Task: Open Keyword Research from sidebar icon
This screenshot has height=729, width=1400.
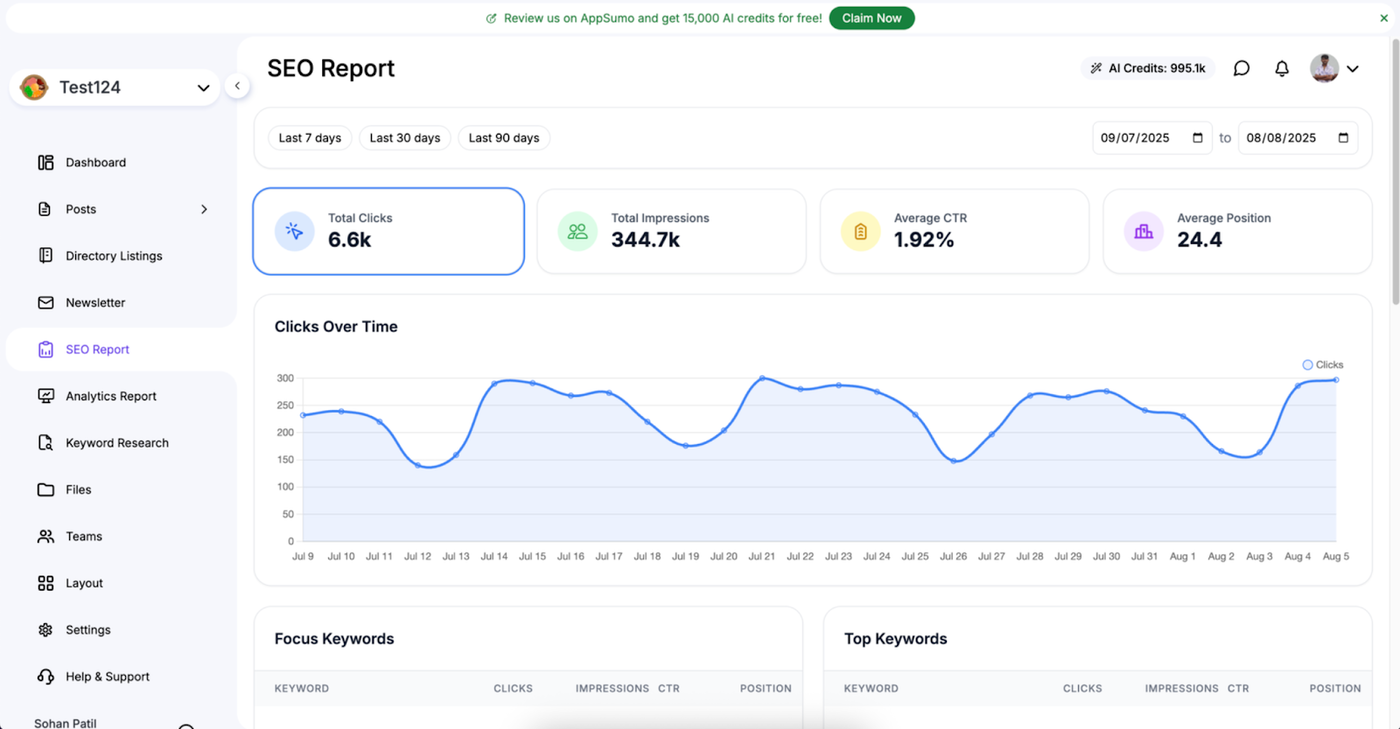Action: tap(46, 443)
